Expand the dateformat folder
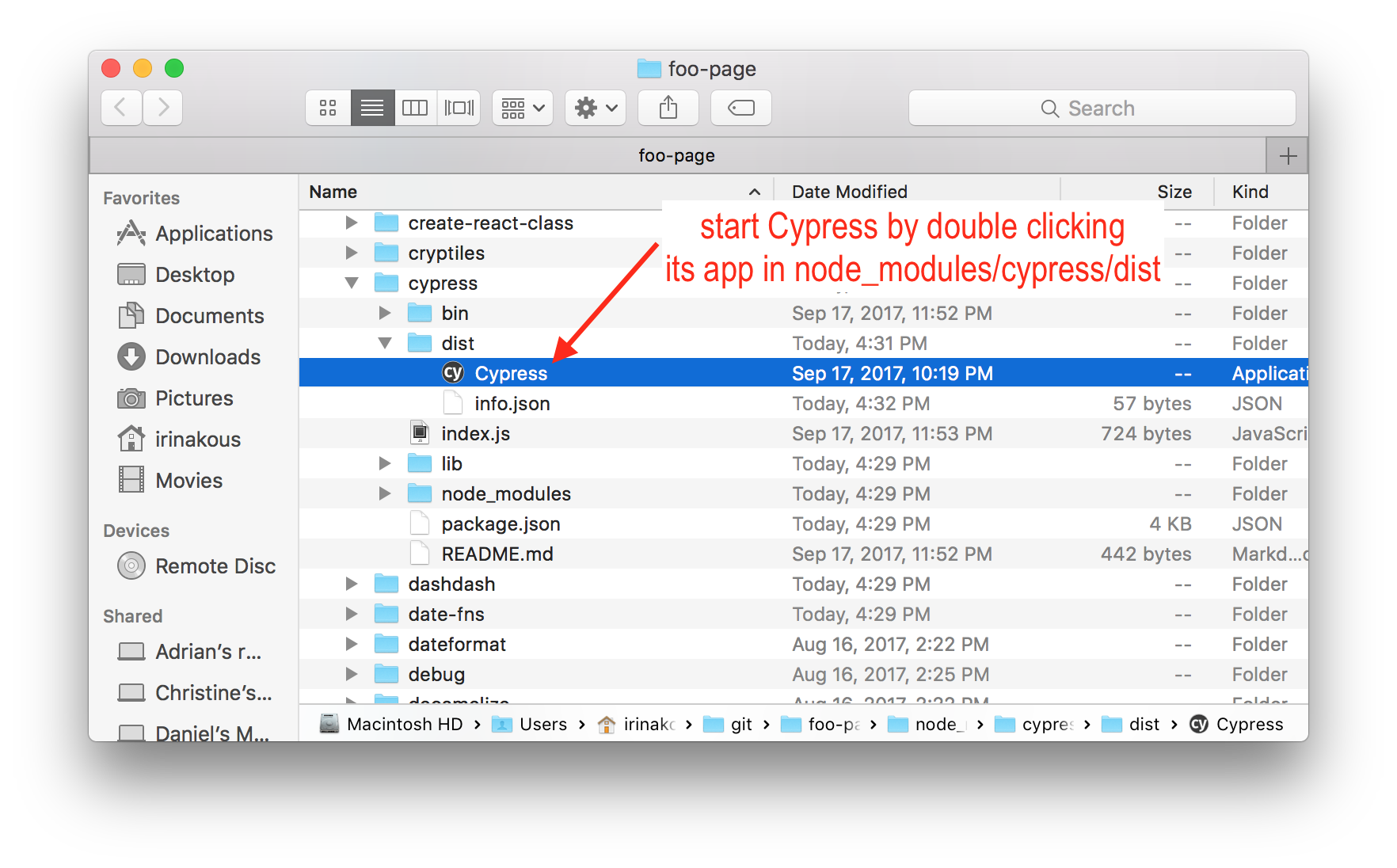Image resolution: width=1397 pixels, height=868 pixels. click(x=351, y=644)
